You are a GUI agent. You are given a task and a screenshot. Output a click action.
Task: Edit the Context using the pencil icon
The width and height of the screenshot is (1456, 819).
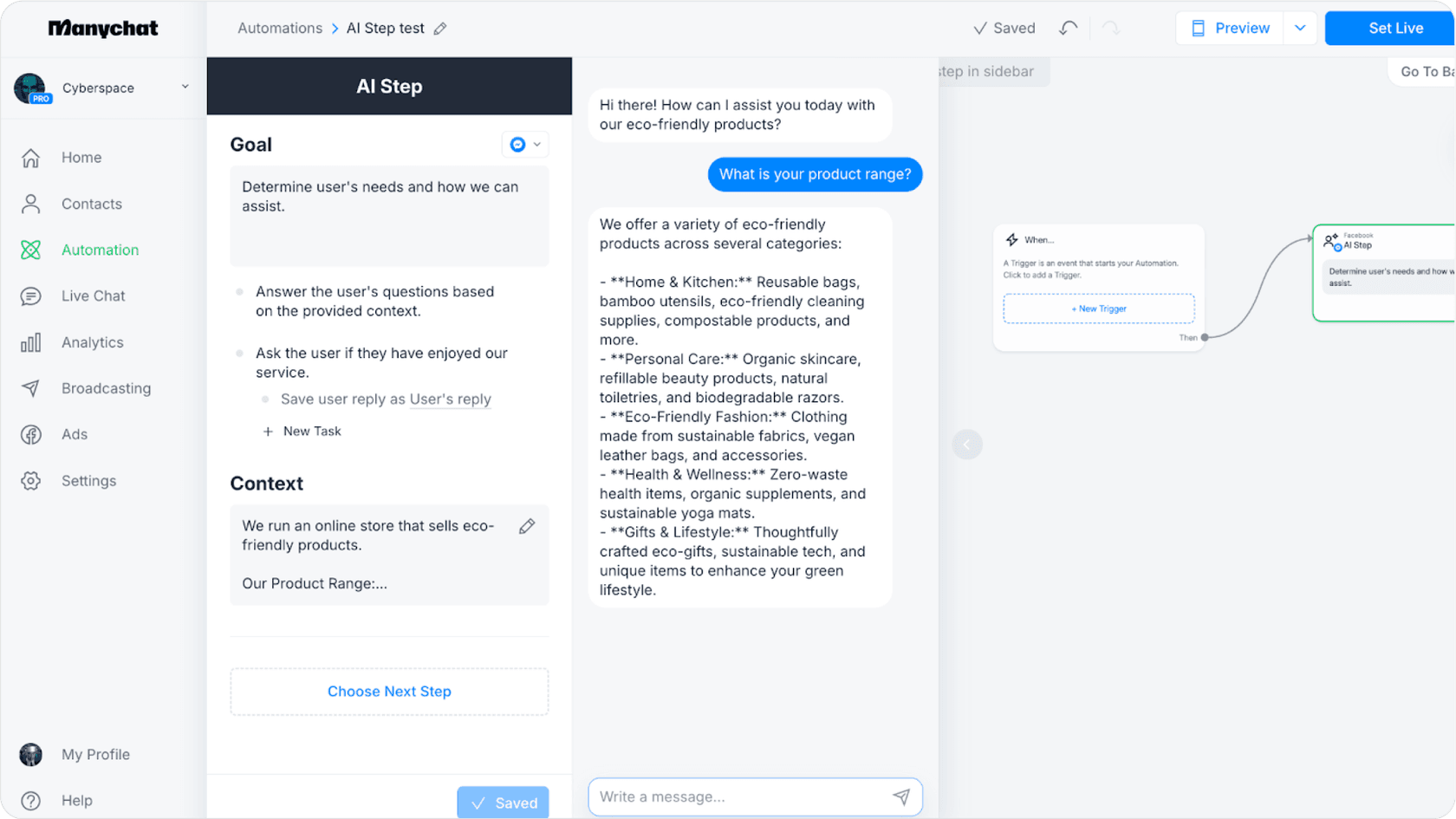pos(527,525)
